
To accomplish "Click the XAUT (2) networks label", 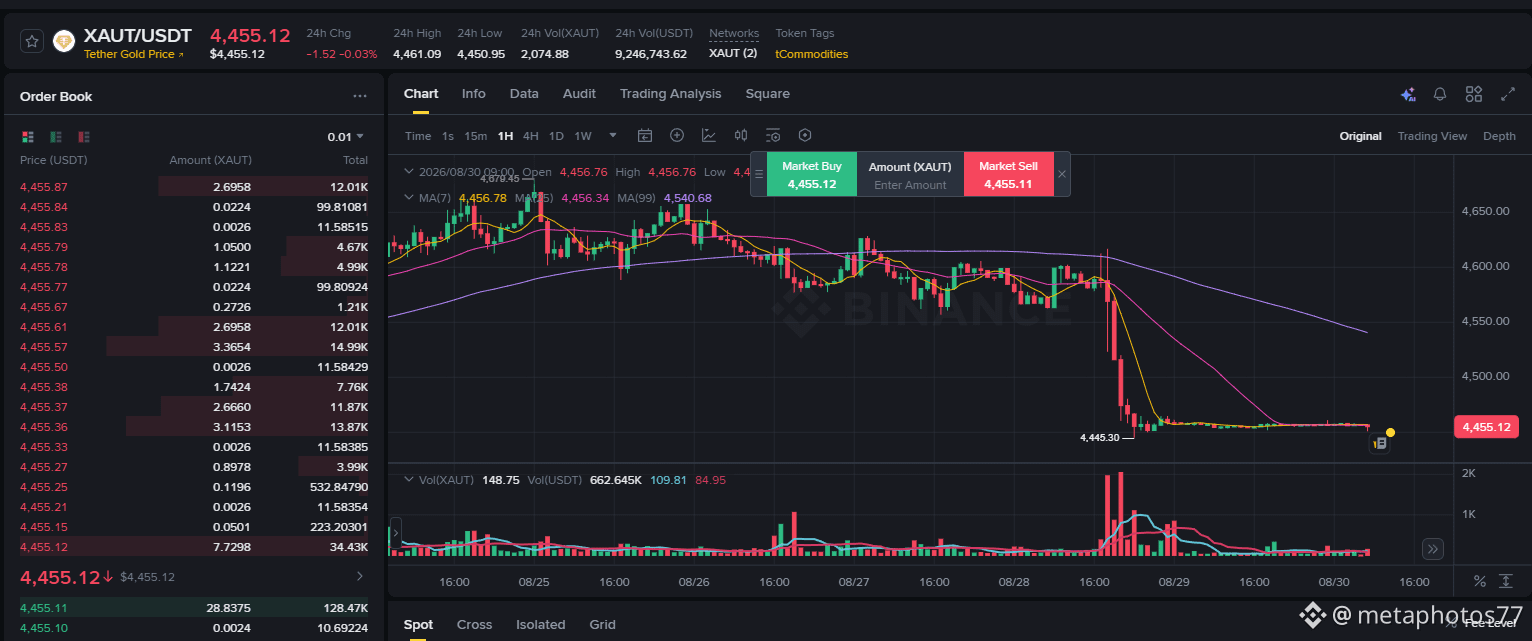I will click(733, 53).
